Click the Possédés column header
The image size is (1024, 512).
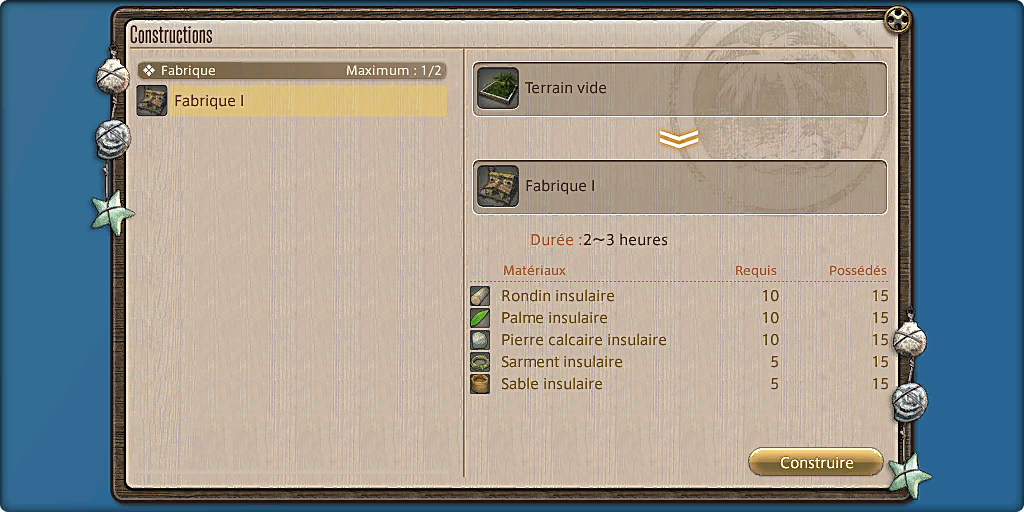(x=857, y=270)
